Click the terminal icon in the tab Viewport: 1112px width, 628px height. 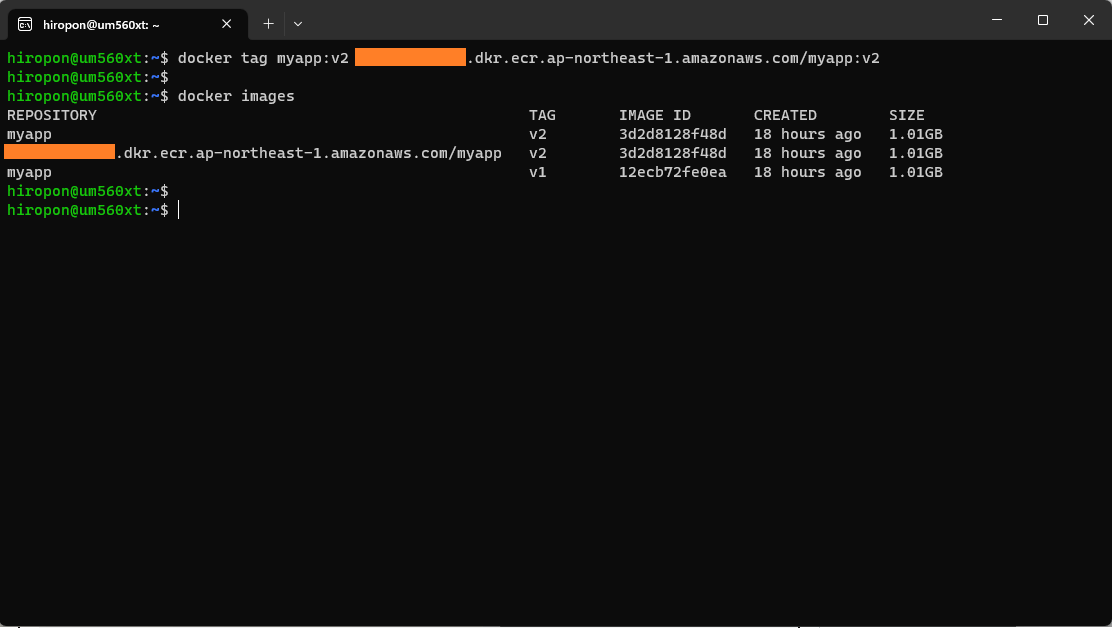pos(25,25)
